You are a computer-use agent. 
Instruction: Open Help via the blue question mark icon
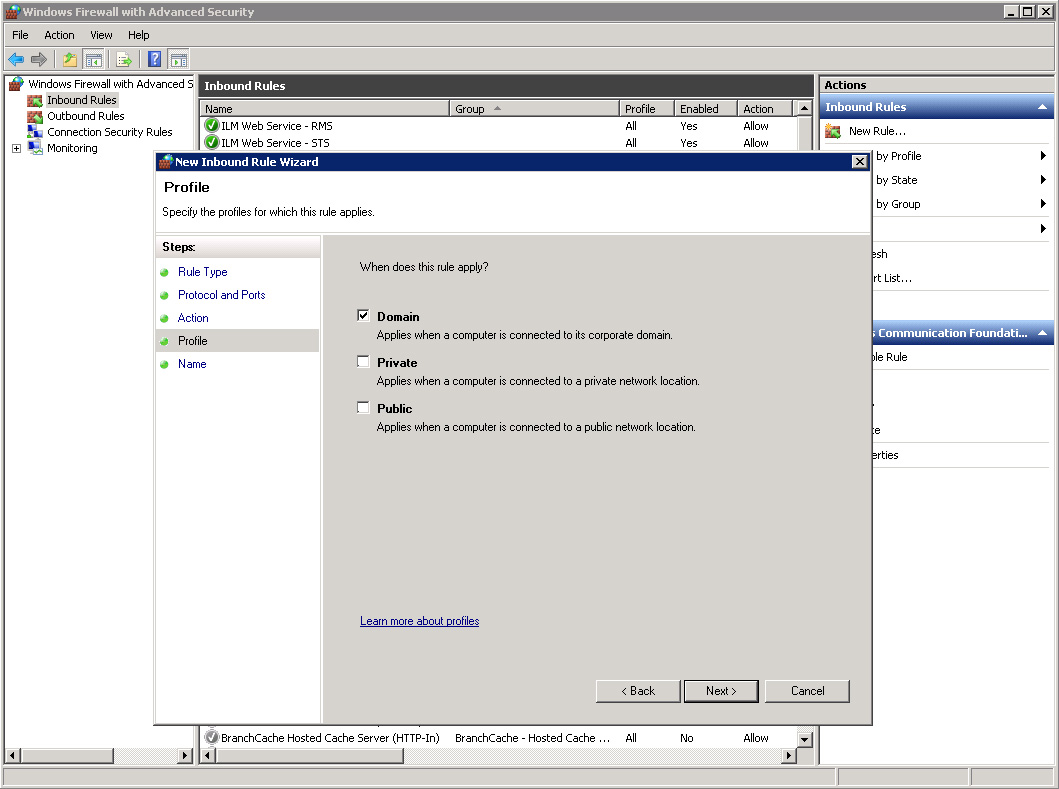154,59
